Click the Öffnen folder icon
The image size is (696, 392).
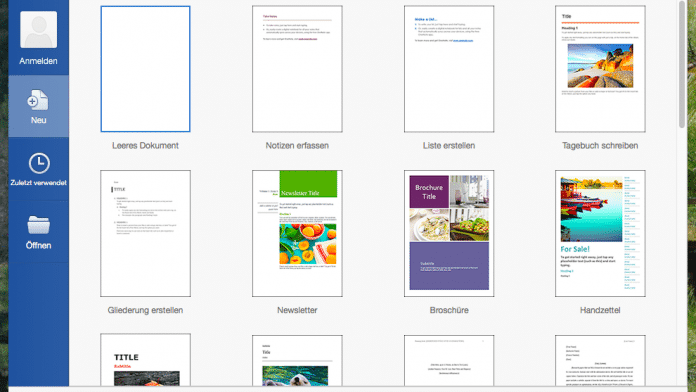[x=39, y=225]
